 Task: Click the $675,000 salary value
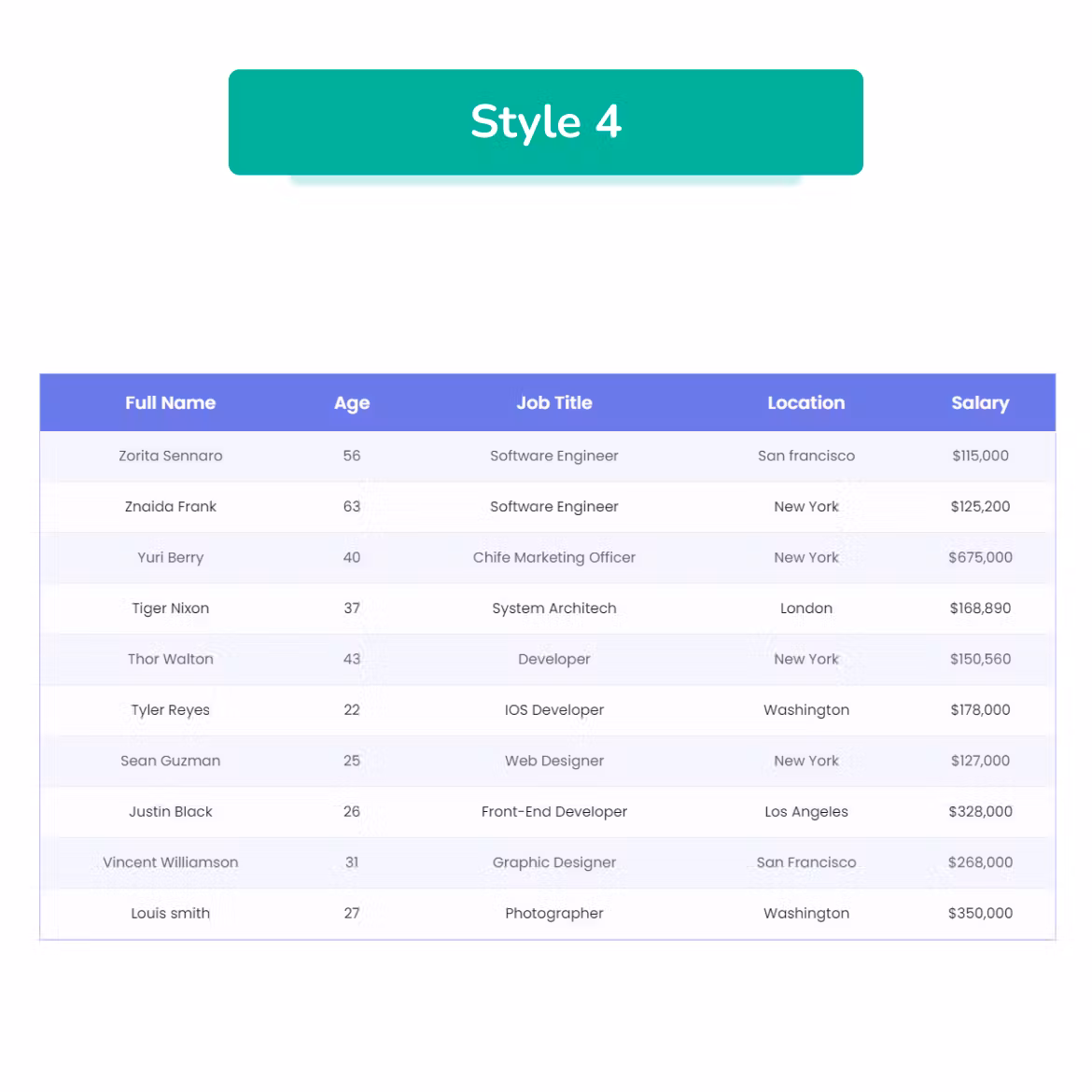pyautogui.click(x=980, y=557)
